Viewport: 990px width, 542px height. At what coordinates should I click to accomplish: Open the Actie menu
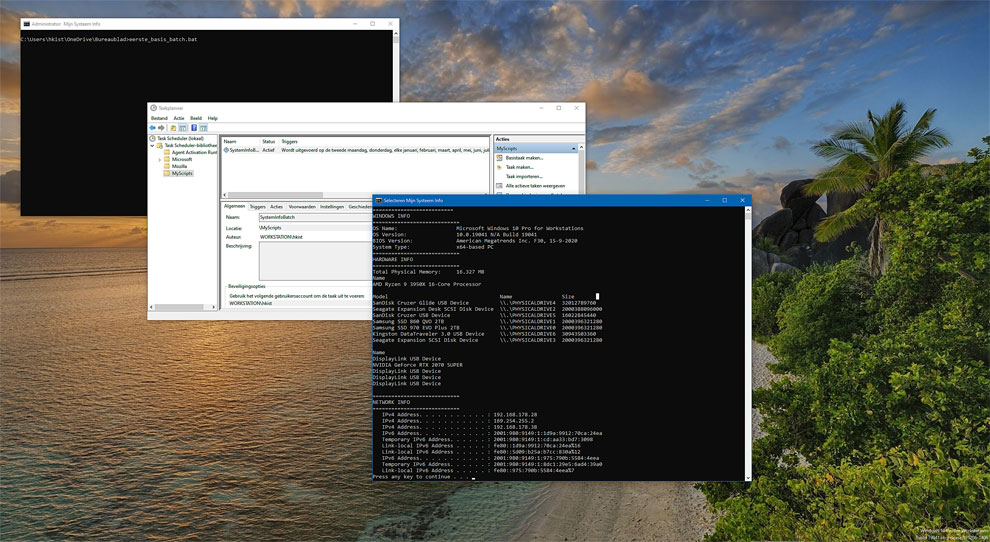coord(179,118)
